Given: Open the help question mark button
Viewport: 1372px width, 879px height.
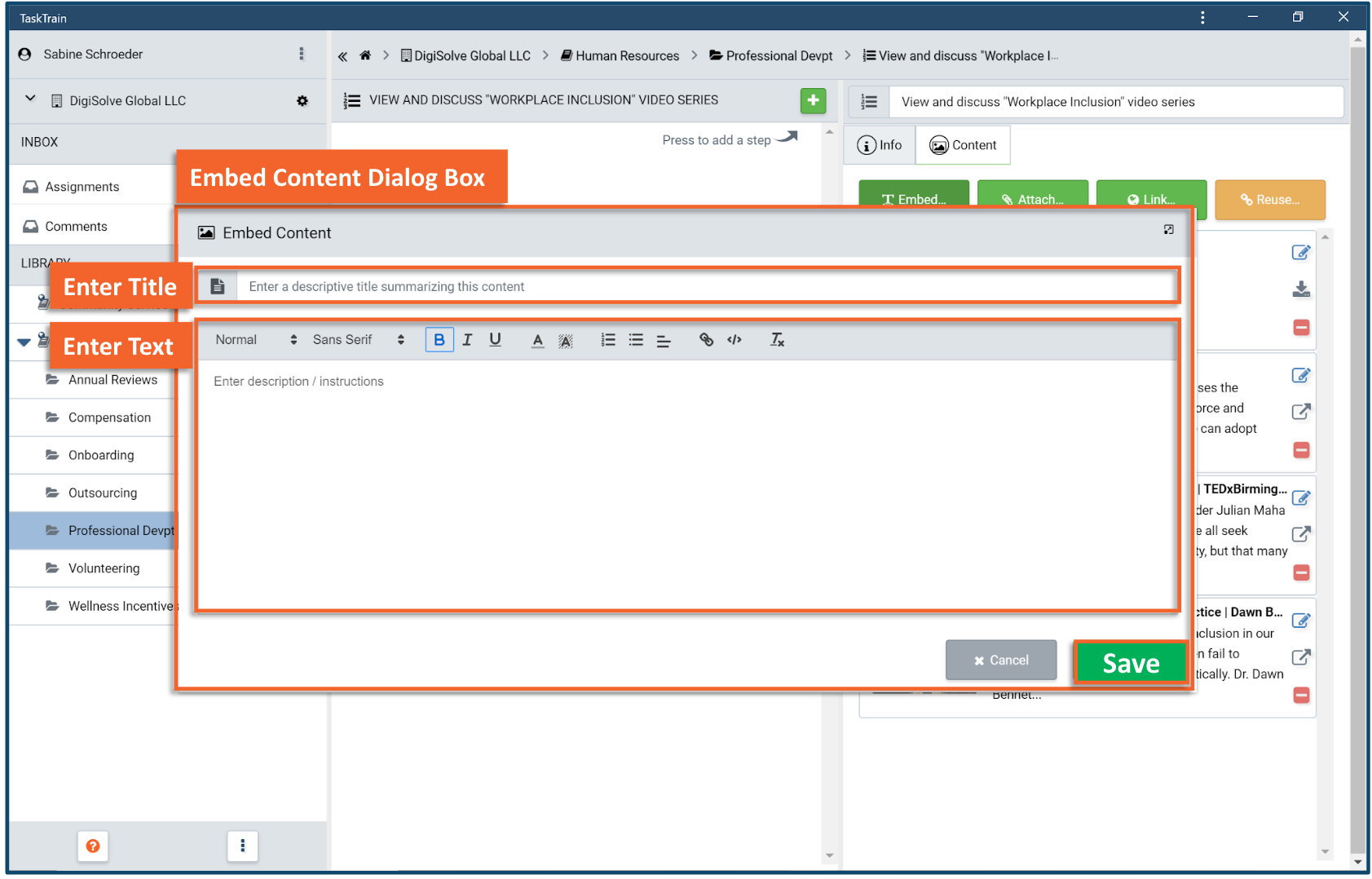Looking at the screenshot, I should pyautogui.click(x=93, y=846).
